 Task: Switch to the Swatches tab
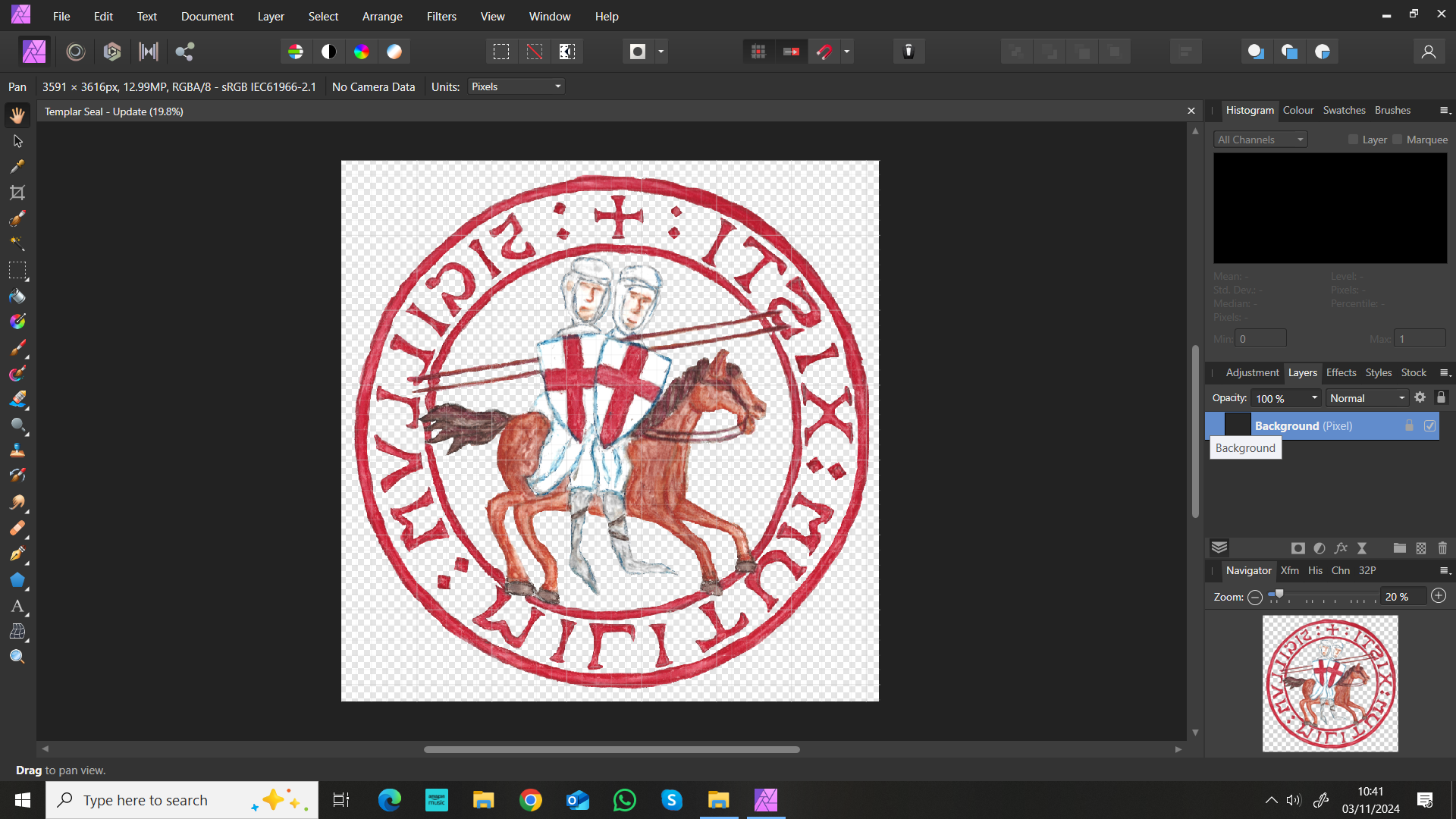click(1345, 110)
